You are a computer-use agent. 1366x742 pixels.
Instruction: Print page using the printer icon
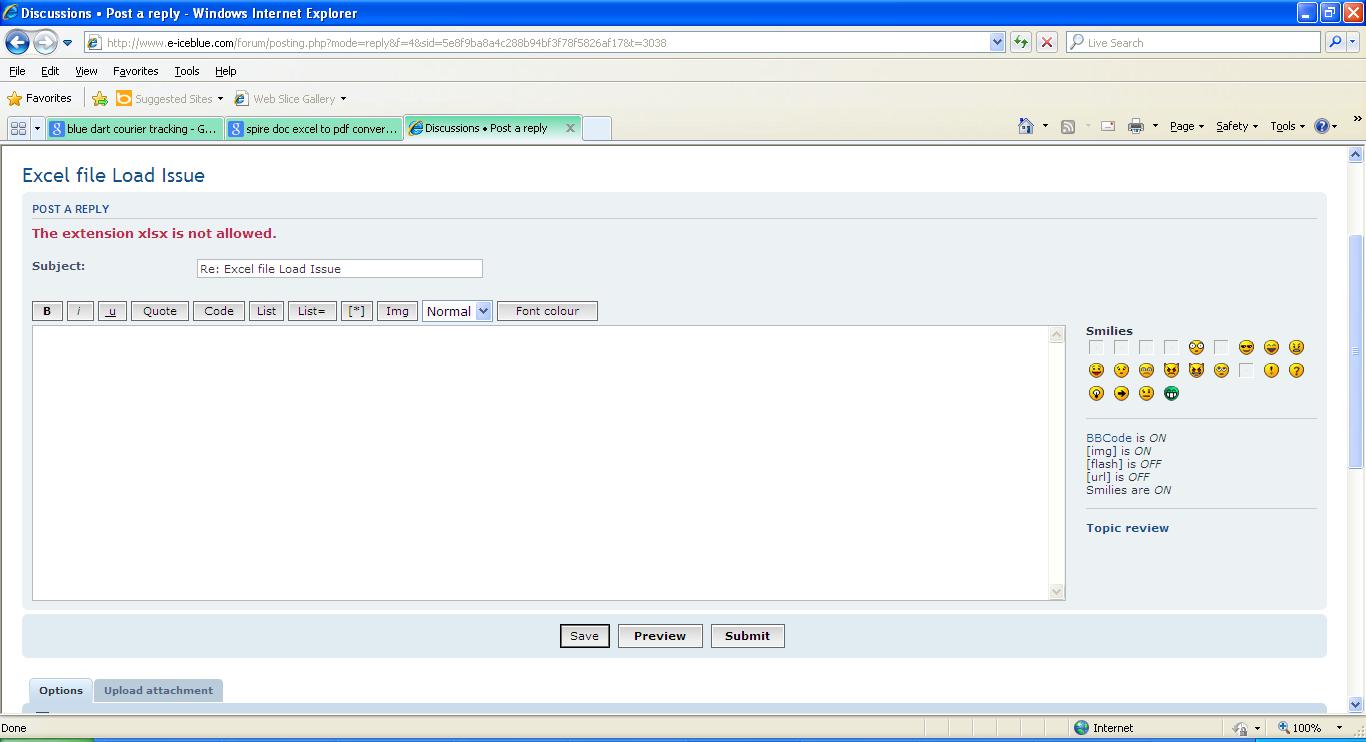point(1136,126)
